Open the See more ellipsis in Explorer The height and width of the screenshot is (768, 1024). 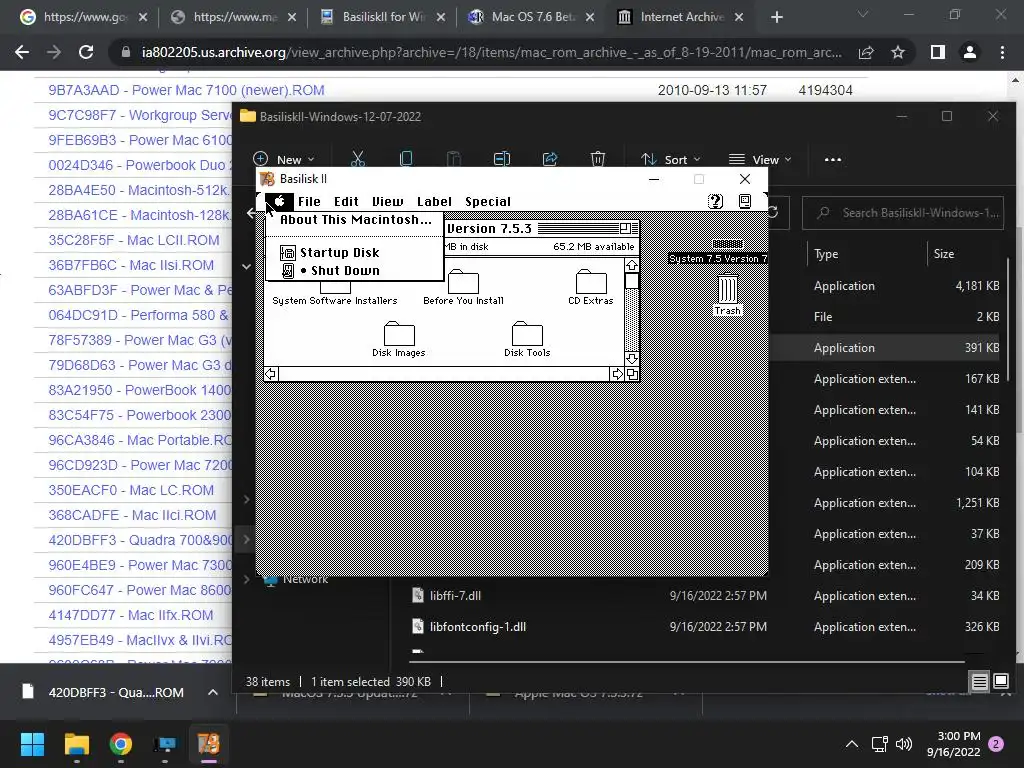coord(833,159)
